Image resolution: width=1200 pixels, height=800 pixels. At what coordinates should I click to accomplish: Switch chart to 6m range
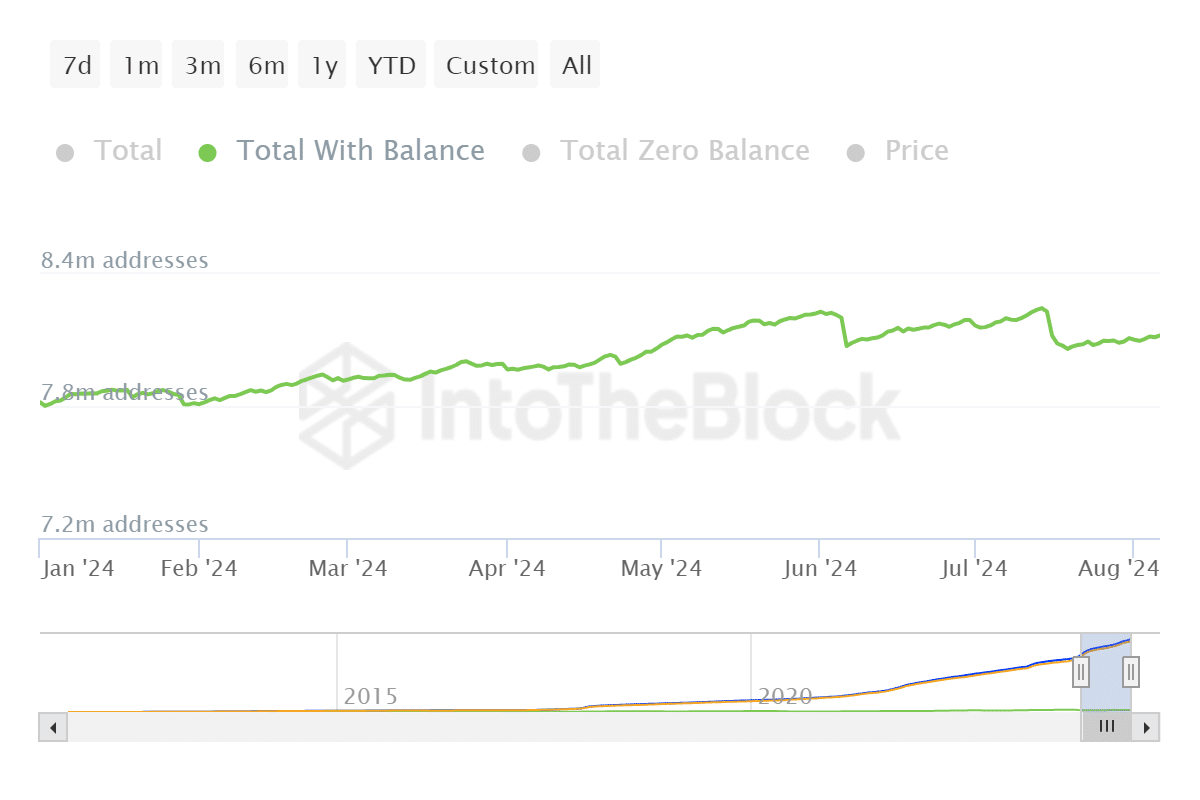[266, 66]
